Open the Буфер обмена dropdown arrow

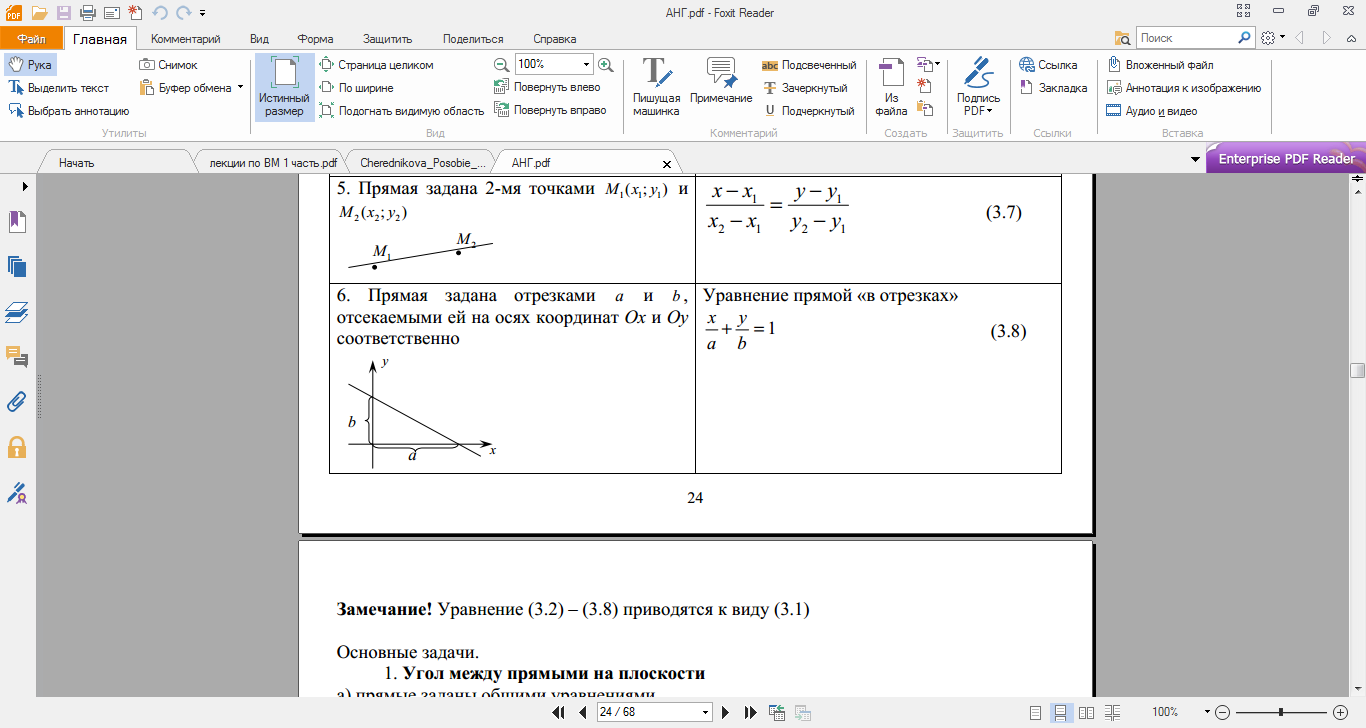coord(241,88)
